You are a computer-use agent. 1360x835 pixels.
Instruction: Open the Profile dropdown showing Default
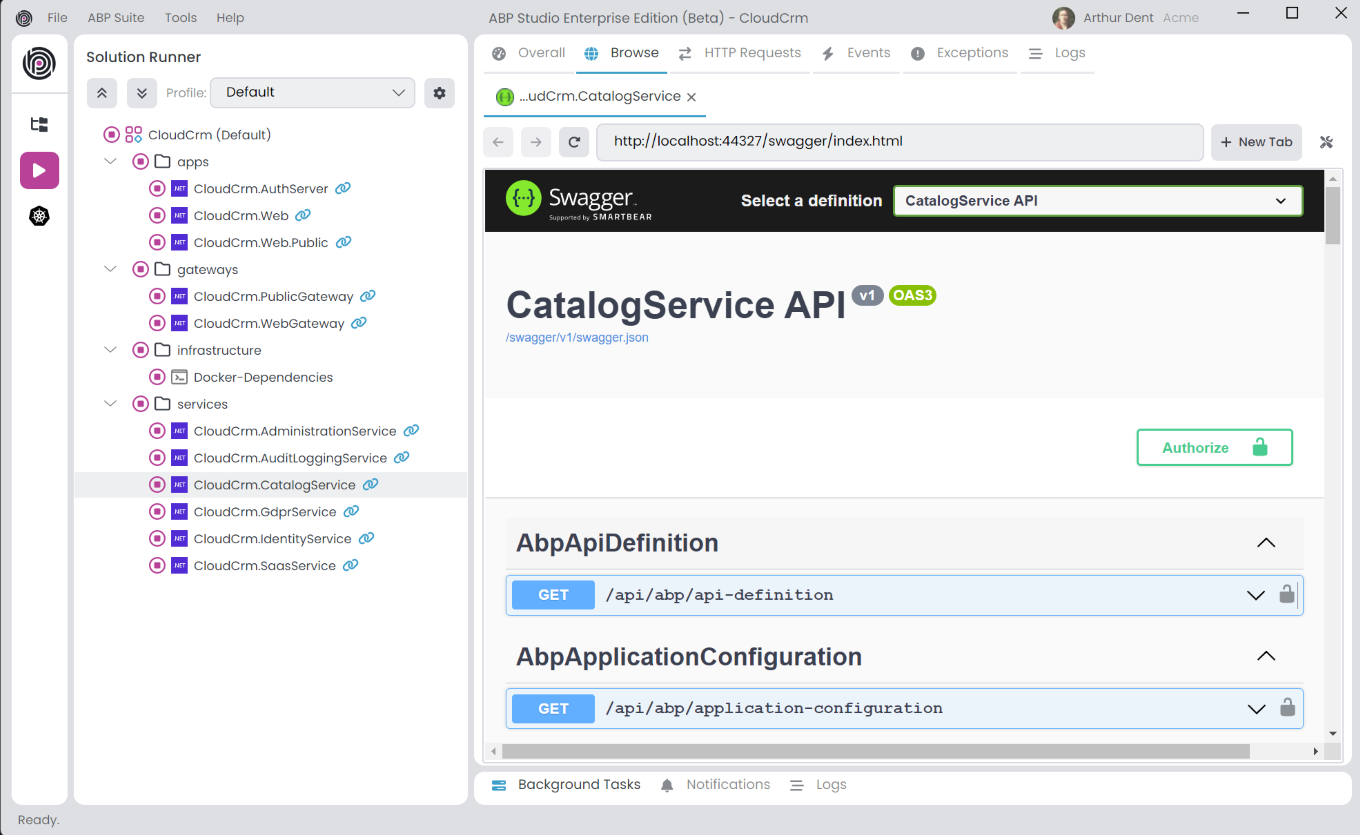tap(312, 92)
